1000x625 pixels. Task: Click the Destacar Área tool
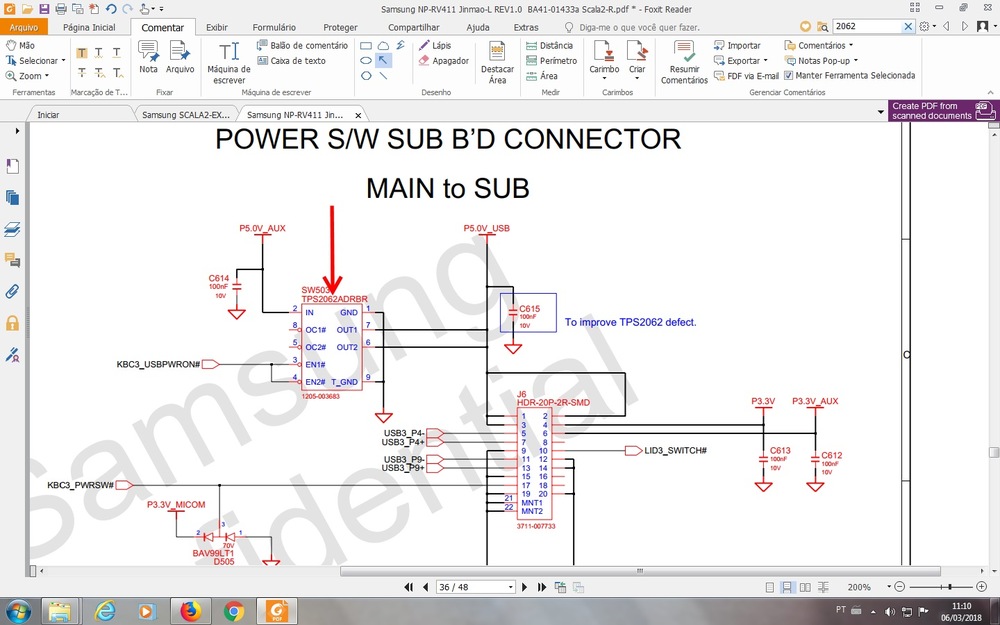coord(497,62)
